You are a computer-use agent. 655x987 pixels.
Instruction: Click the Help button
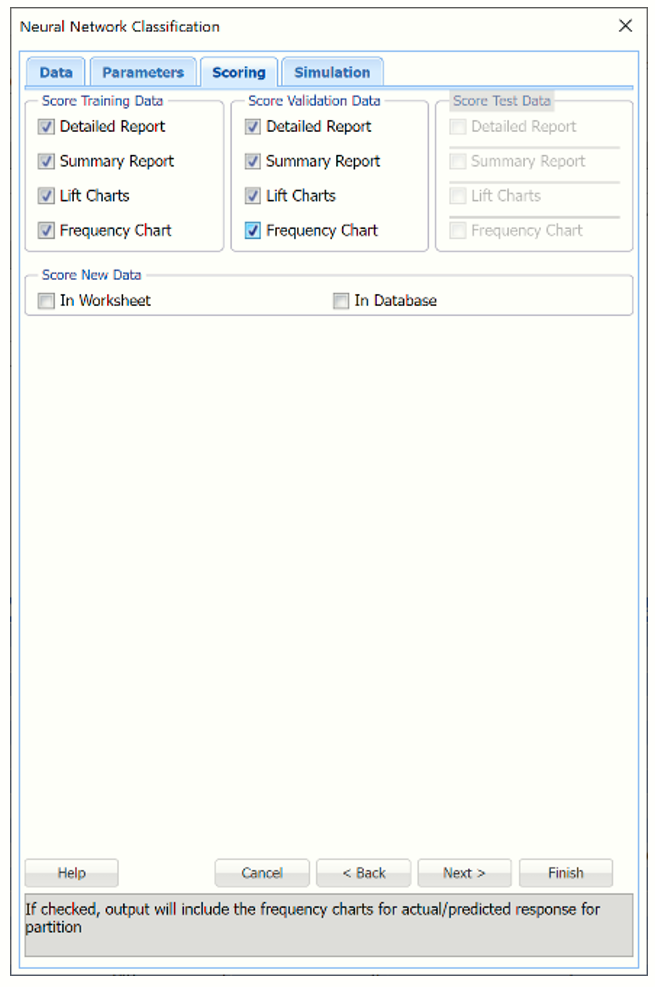coord(72,873)
